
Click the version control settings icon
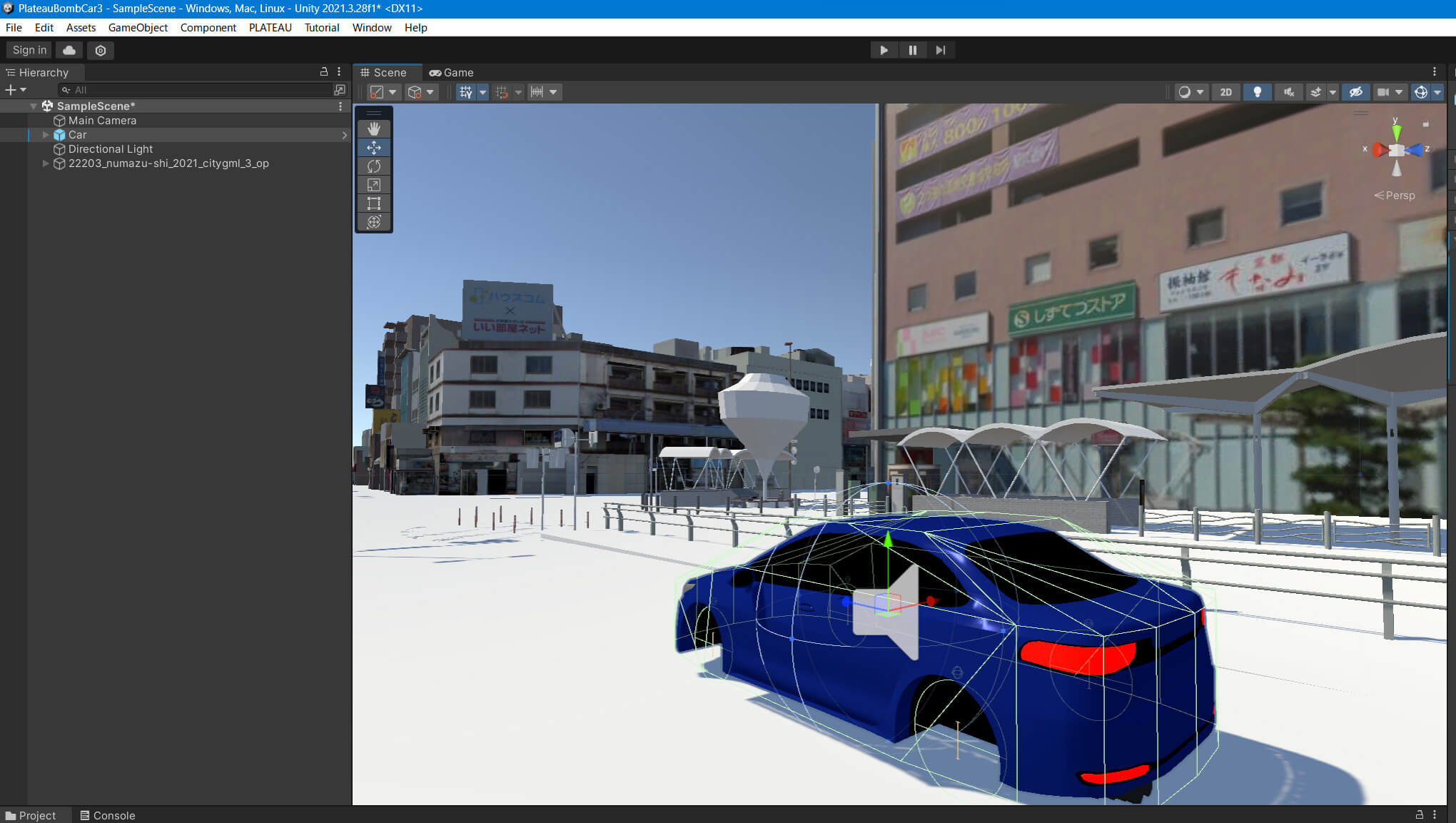click(x=101, y=50)
